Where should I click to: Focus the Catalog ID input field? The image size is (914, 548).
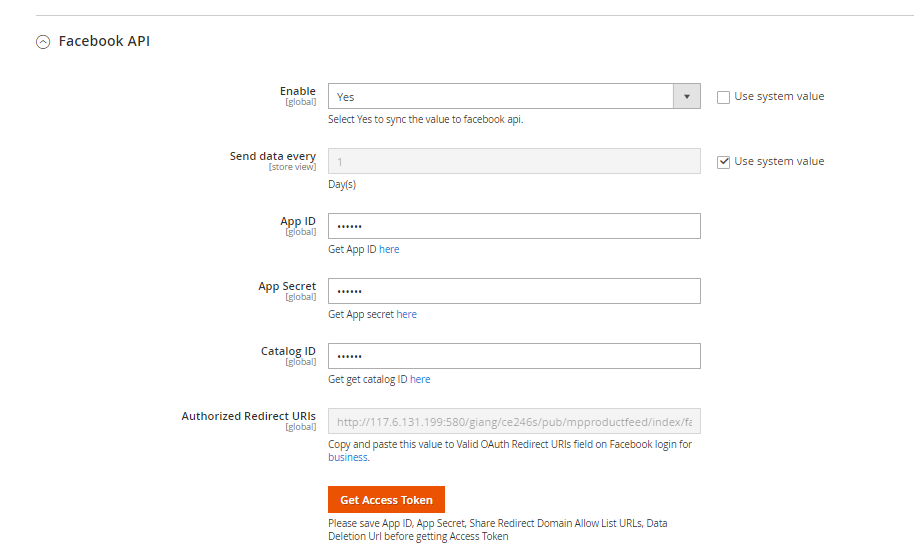[x=513, y=356]
